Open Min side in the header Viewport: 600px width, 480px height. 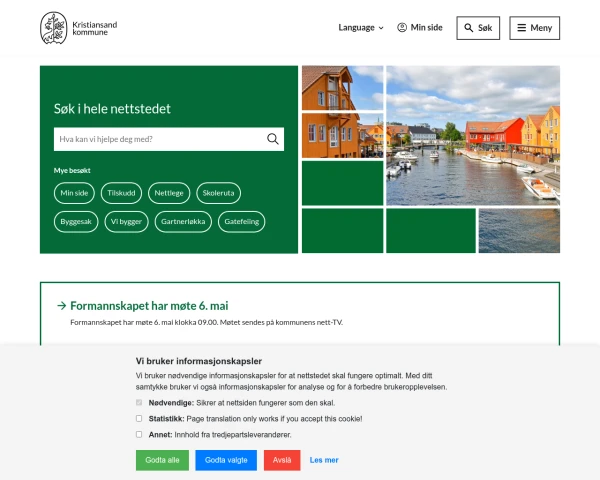tap(420, 28)
